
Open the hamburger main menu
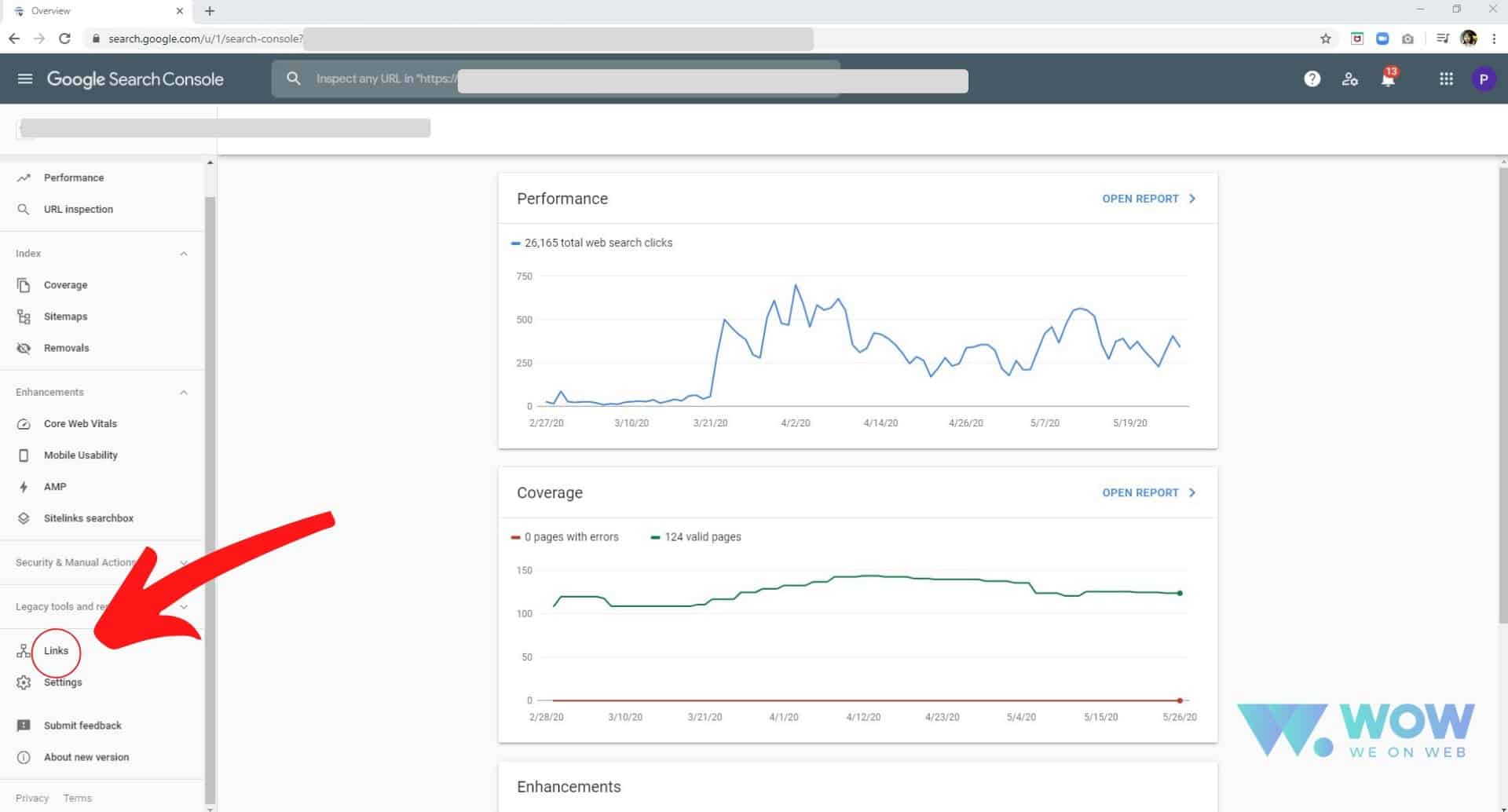(25, 79)
